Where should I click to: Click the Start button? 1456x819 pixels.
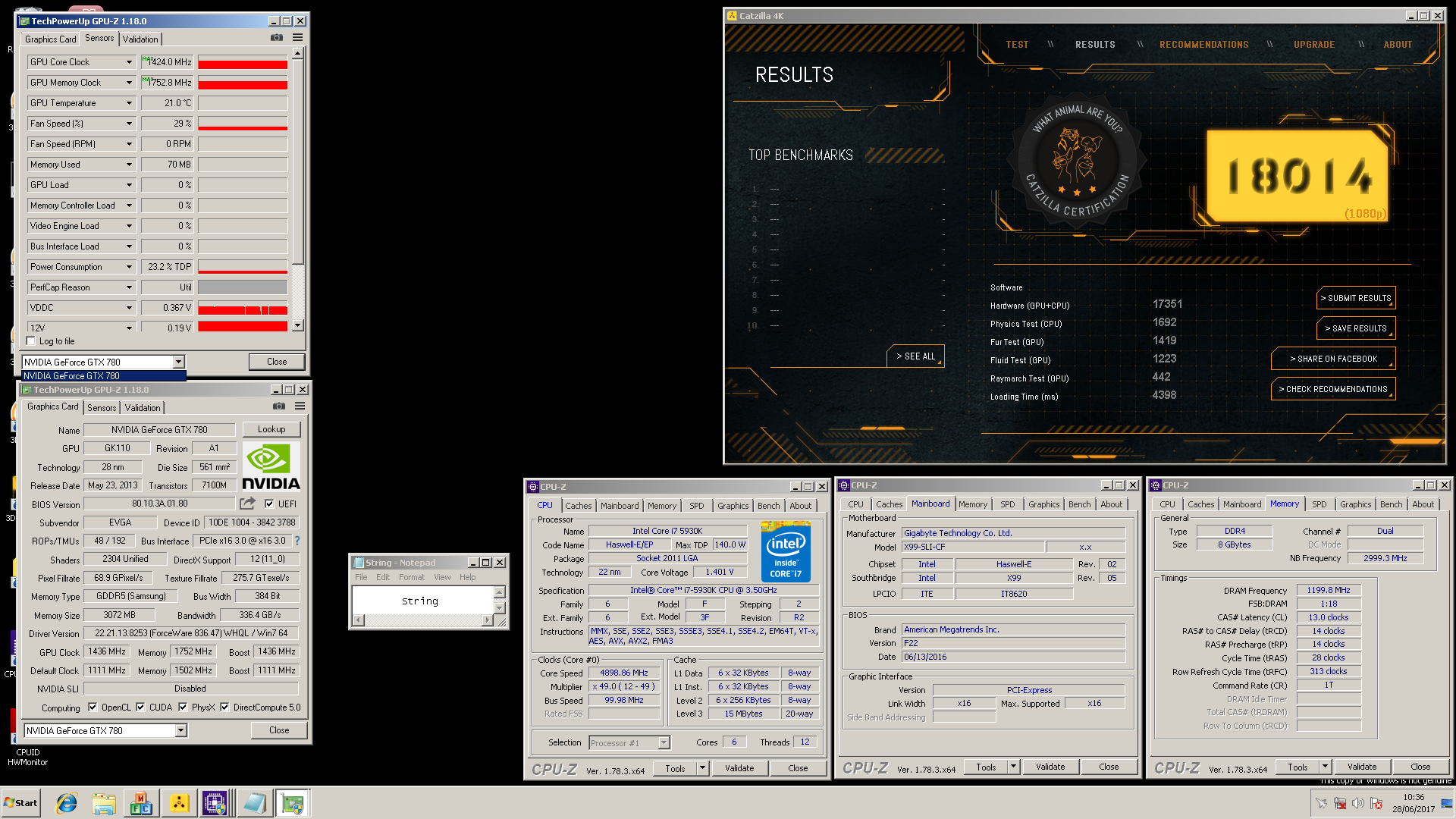20,803
